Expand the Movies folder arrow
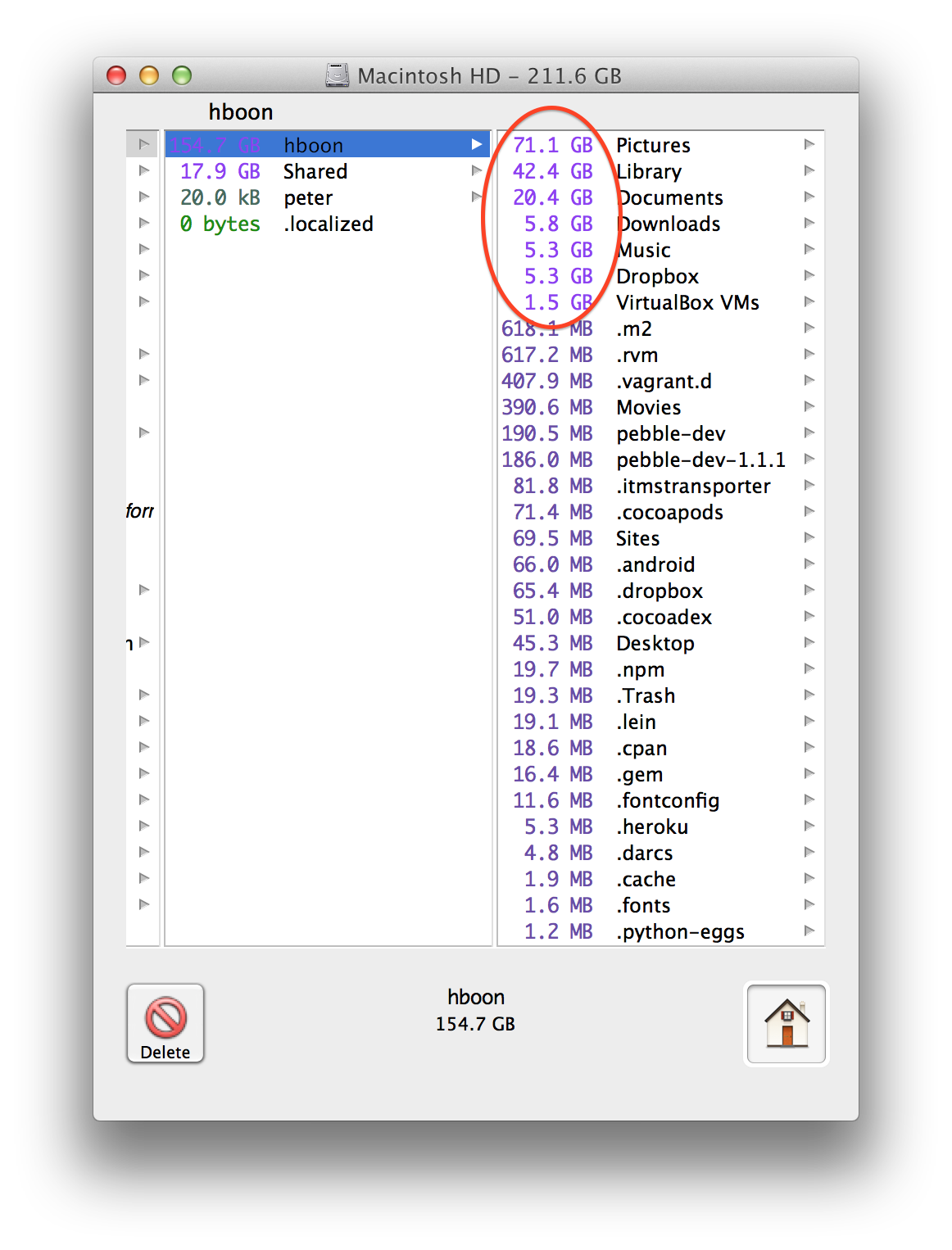The image size is (952, 1250). 809,406
